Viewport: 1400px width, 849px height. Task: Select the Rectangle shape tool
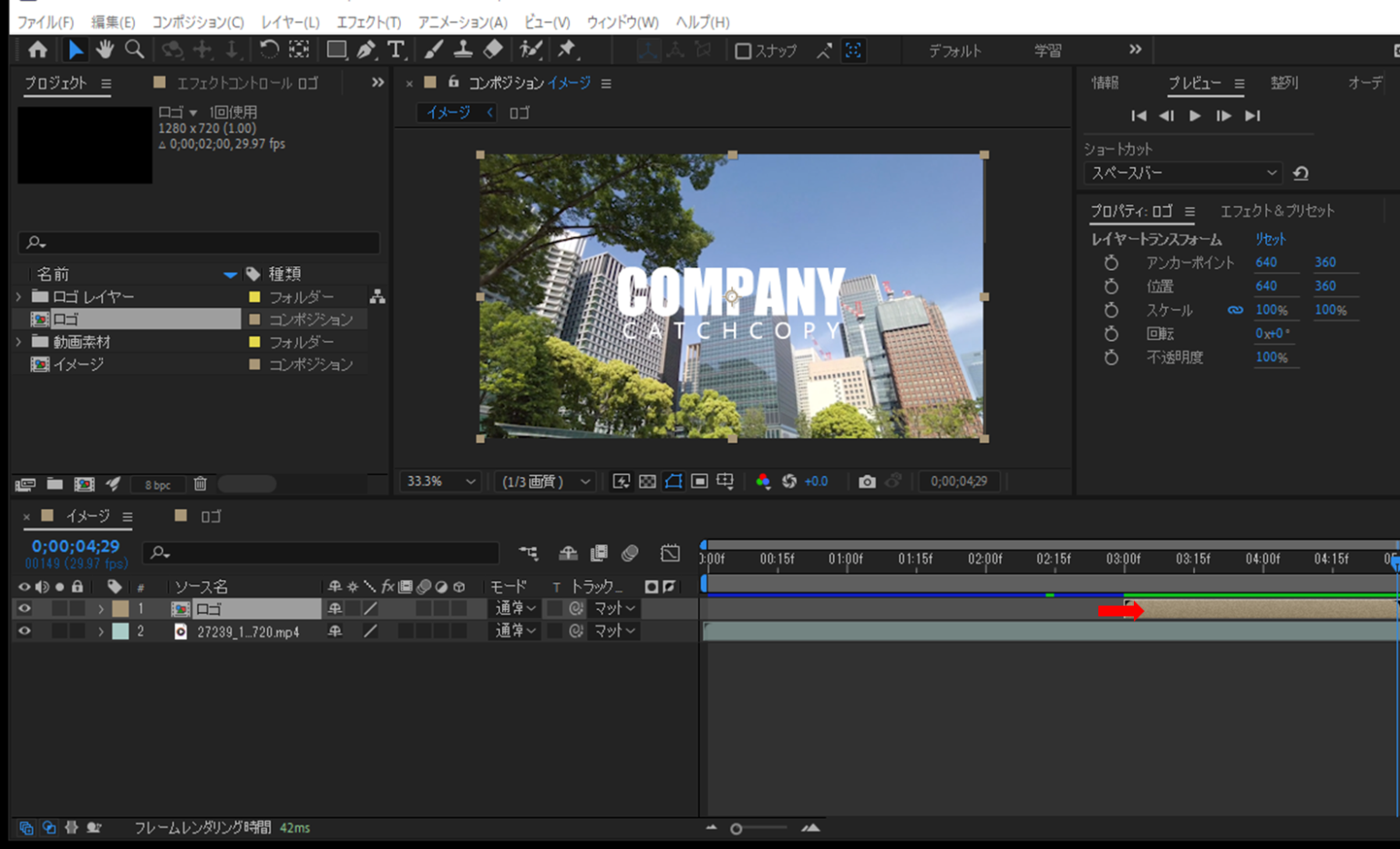(336, 49)
